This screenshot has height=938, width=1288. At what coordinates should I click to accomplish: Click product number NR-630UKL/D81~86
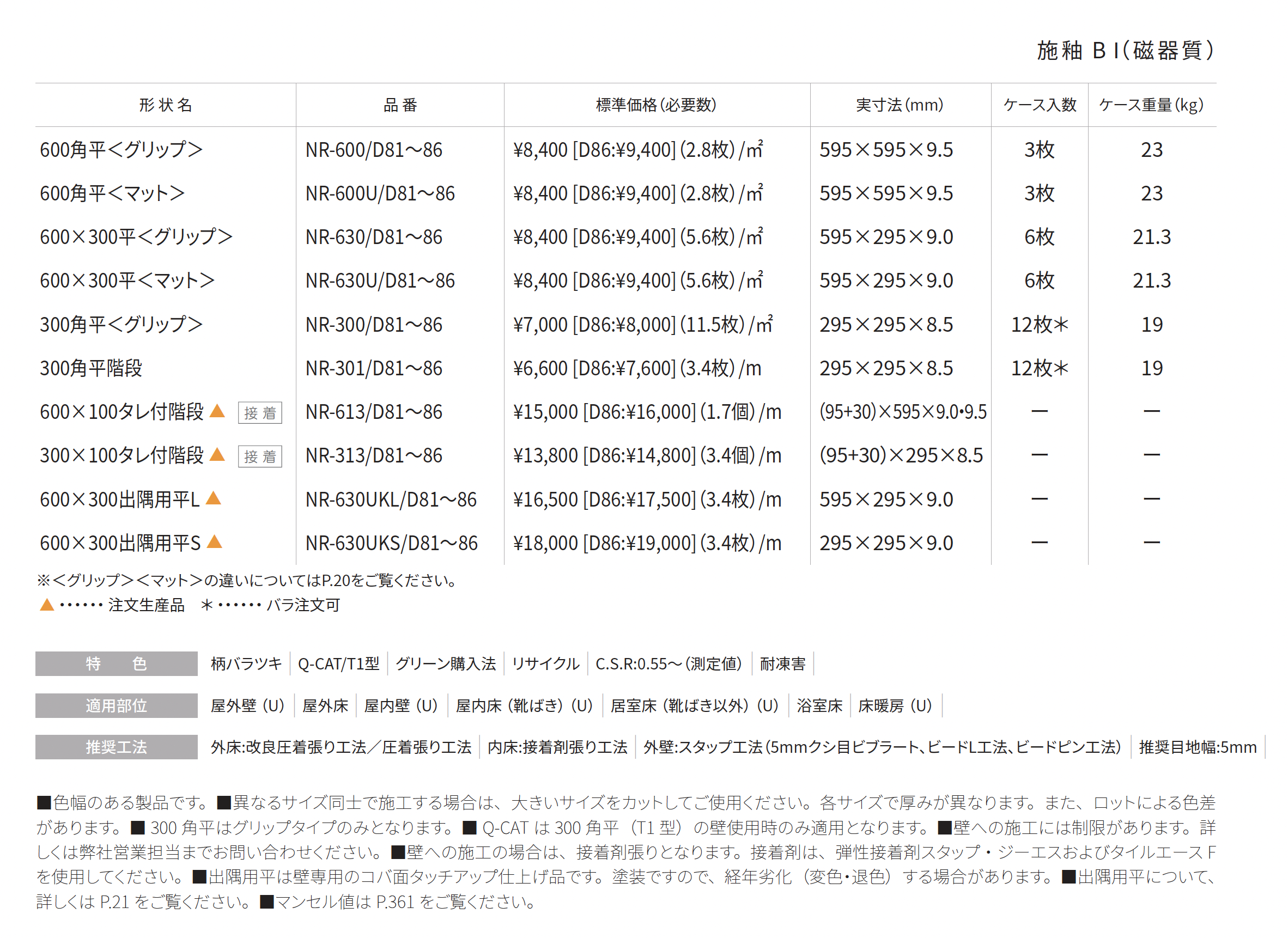point(391,500)
